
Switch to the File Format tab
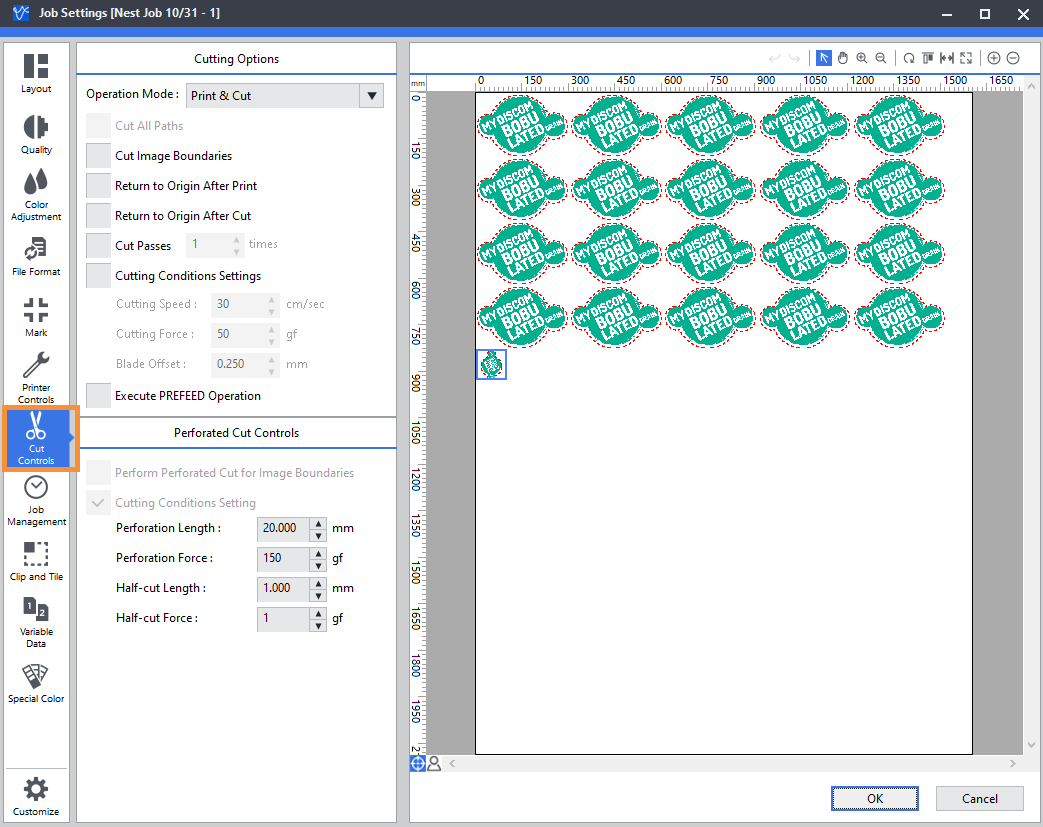click(36, 255)
